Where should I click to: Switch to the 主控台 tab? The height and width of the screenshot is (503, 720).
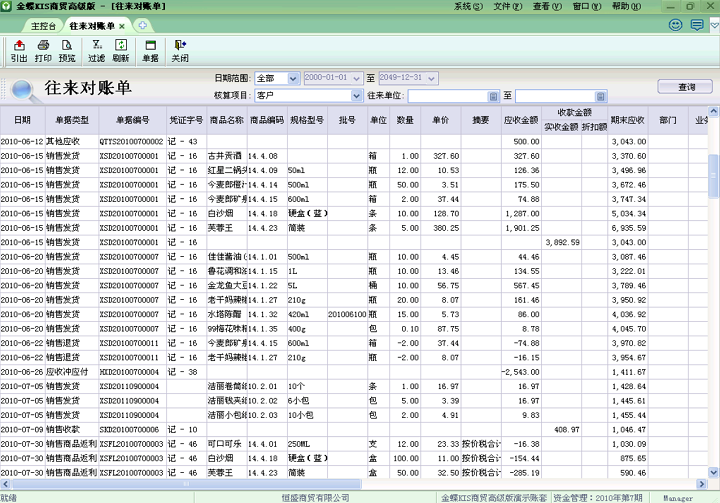43,25
